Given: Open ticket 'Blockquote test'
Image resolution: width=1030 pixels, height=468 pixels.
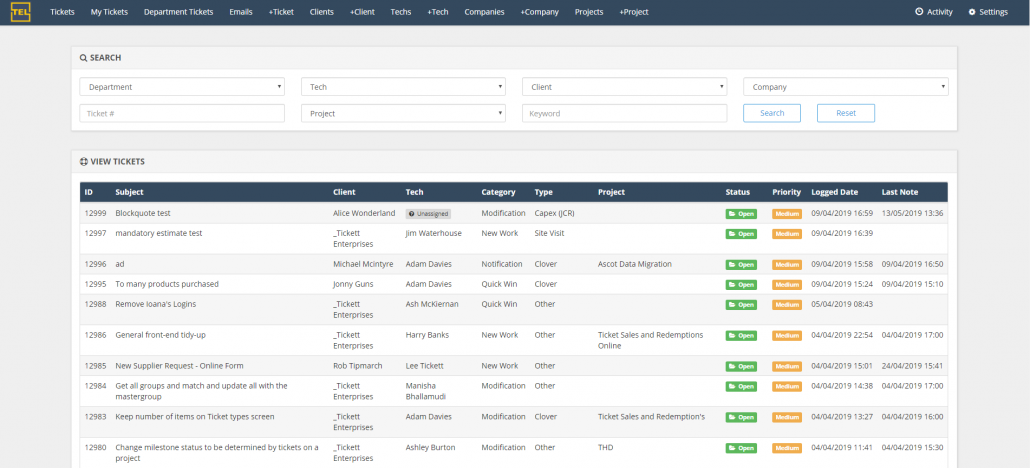Looking at the screenshot, I should pos(143,214).
